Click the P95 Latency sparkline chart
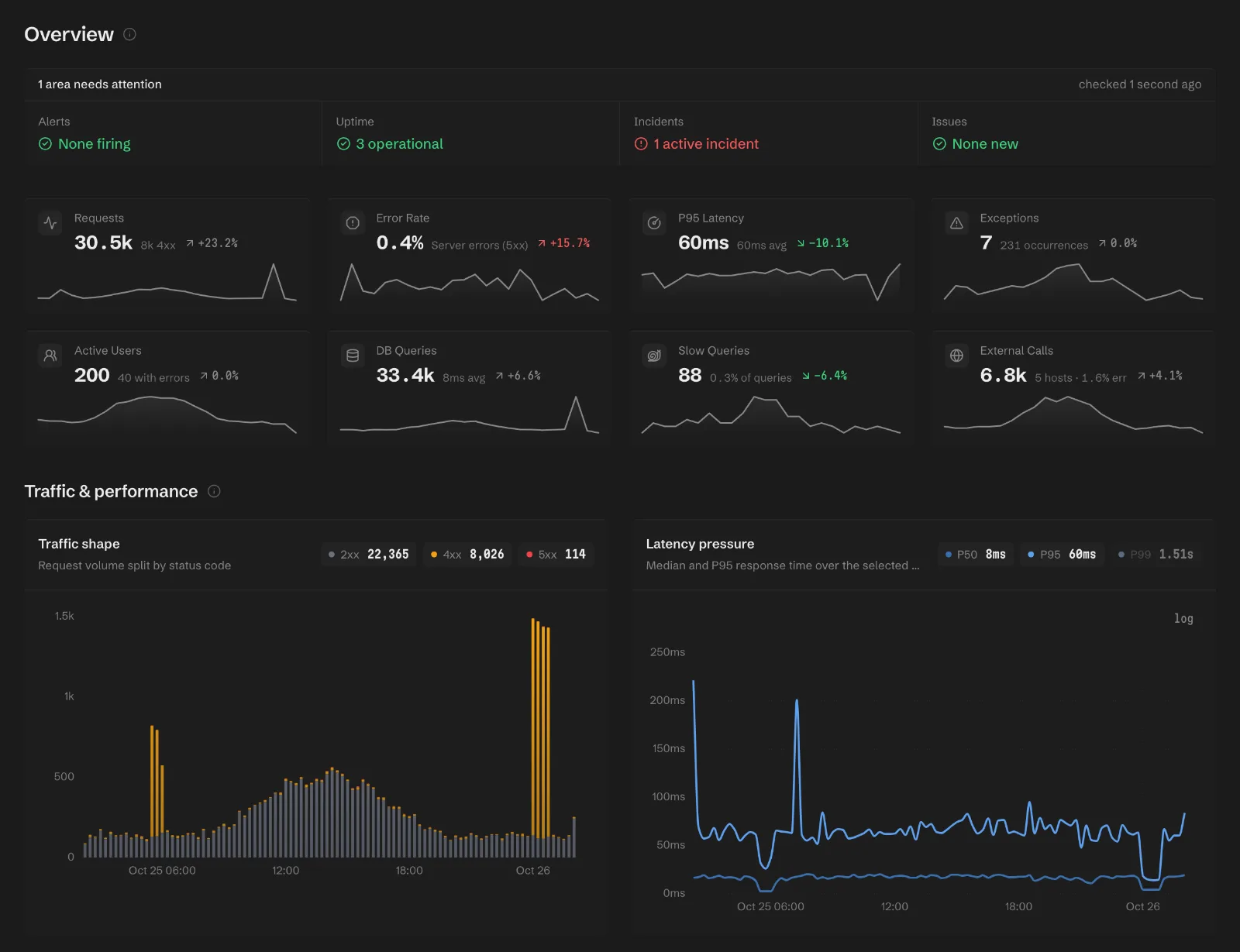Screen dimensions: 1240x952 771,282
